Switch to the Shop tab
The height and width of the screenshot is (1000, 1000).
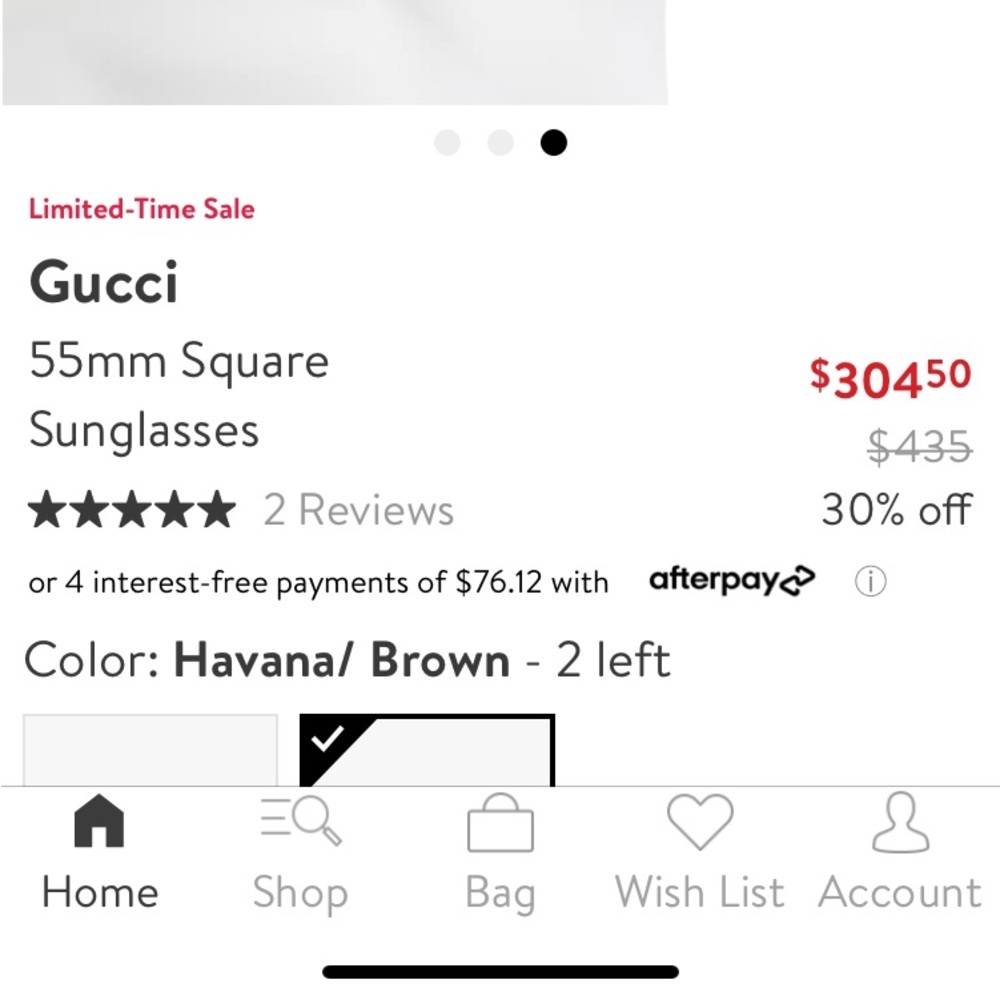coord(299,855)
